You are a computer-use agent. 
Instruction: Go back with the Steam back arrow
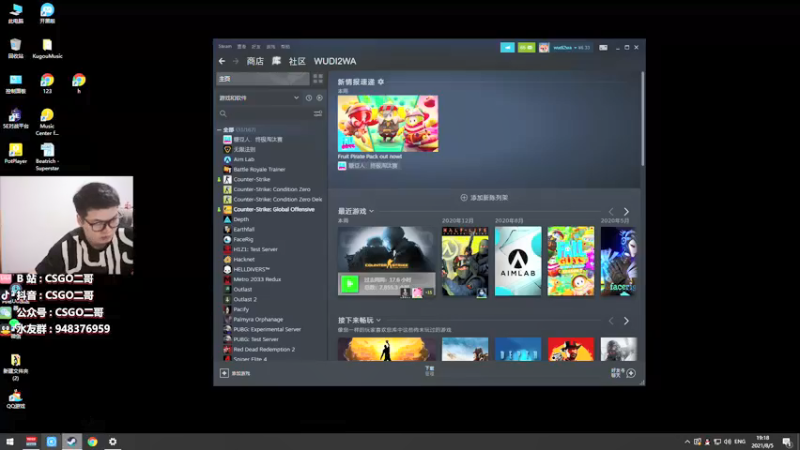(222, 61)
